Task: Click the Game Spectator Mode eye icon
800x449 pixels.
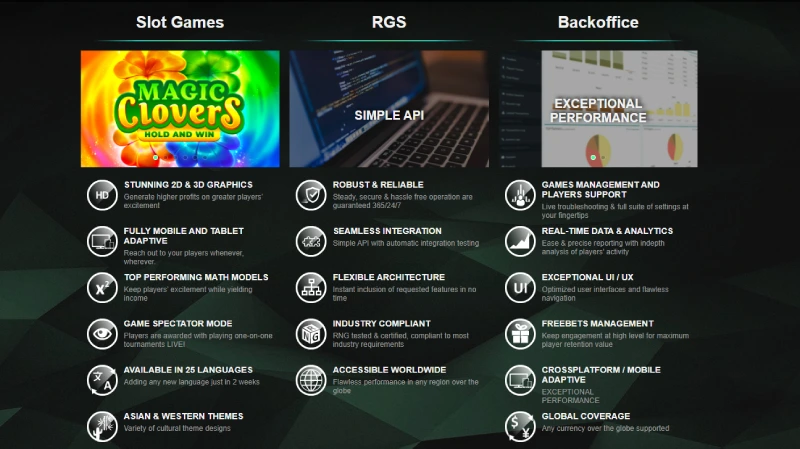Action: pyautogui.click(x=102, y=333)
